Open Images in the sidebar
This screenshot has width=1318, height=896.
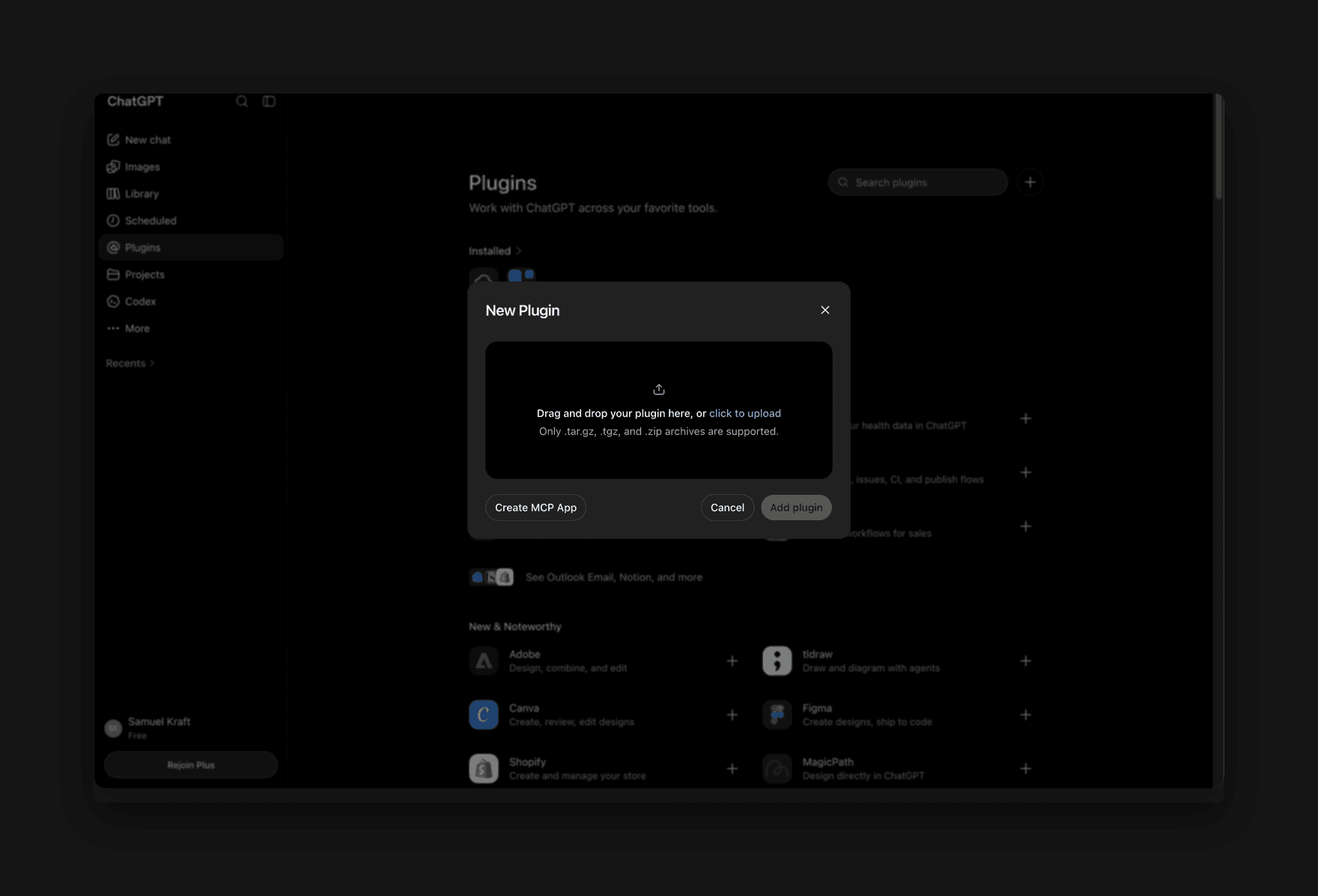[x=191, y=167]
